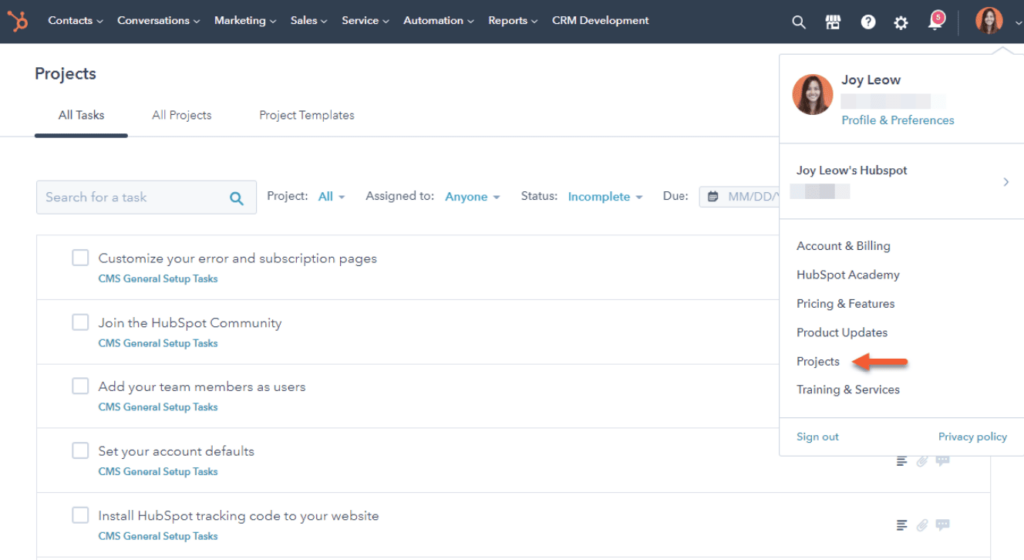Open CMS General Setup Tasks link under Set account defaults
Image resolution: width=1024 pixels, height=560 pixels.
pyautogui.click(x=157, y=472)
